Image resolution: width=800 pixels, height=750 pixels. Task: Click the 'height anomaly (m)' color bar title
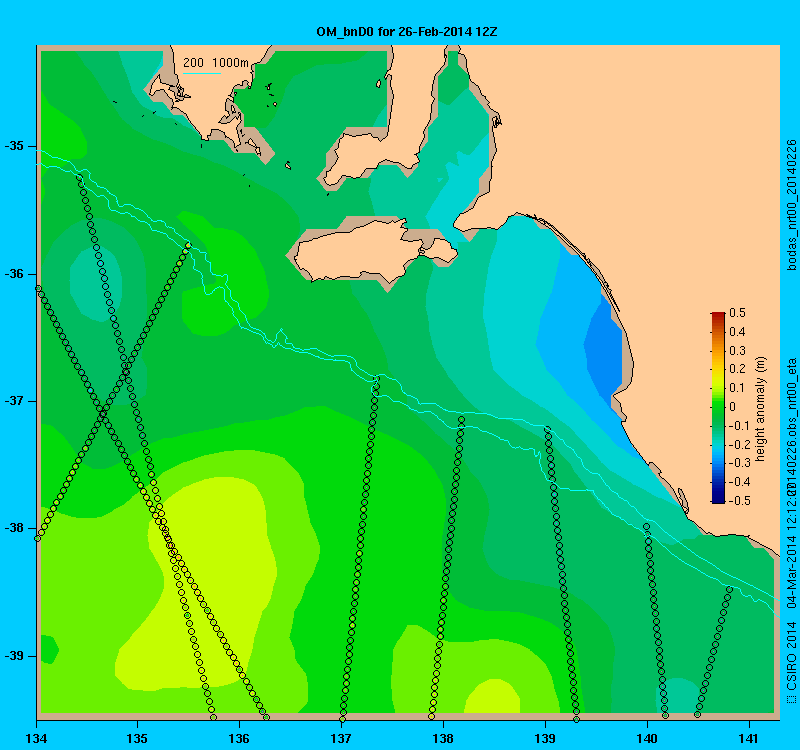coord(761,409)
